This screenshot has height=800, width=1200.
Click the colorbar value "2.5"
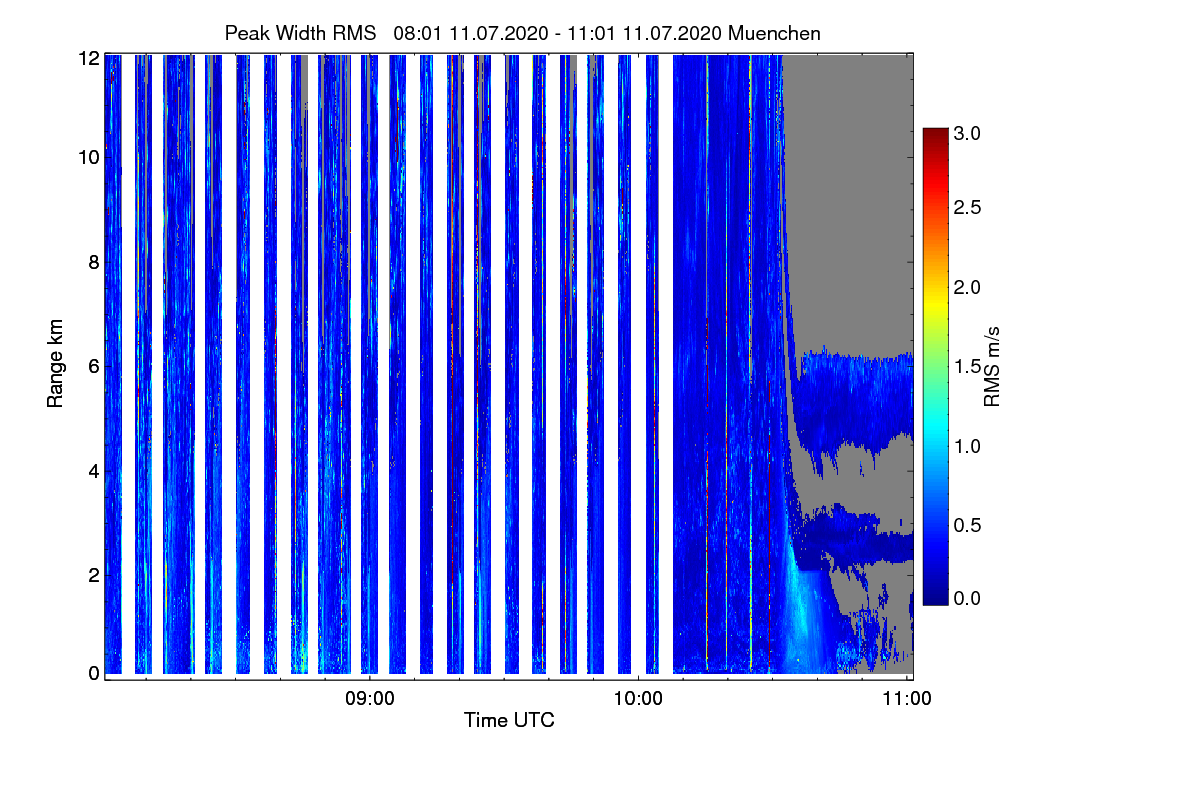(x=966, y=207)
